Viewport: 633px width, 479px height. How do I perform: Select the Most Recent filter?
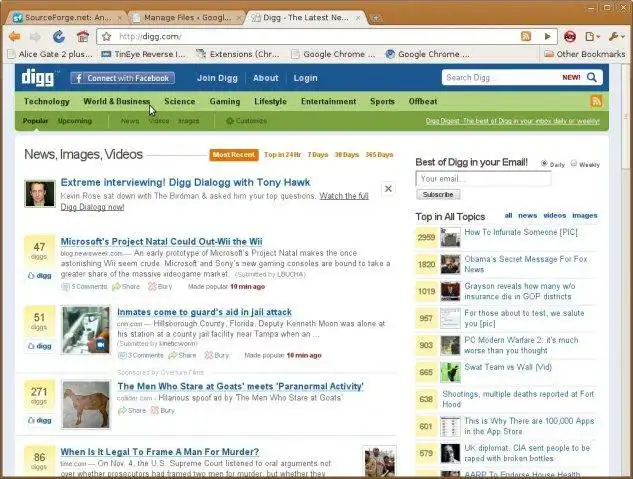(234, 155)
